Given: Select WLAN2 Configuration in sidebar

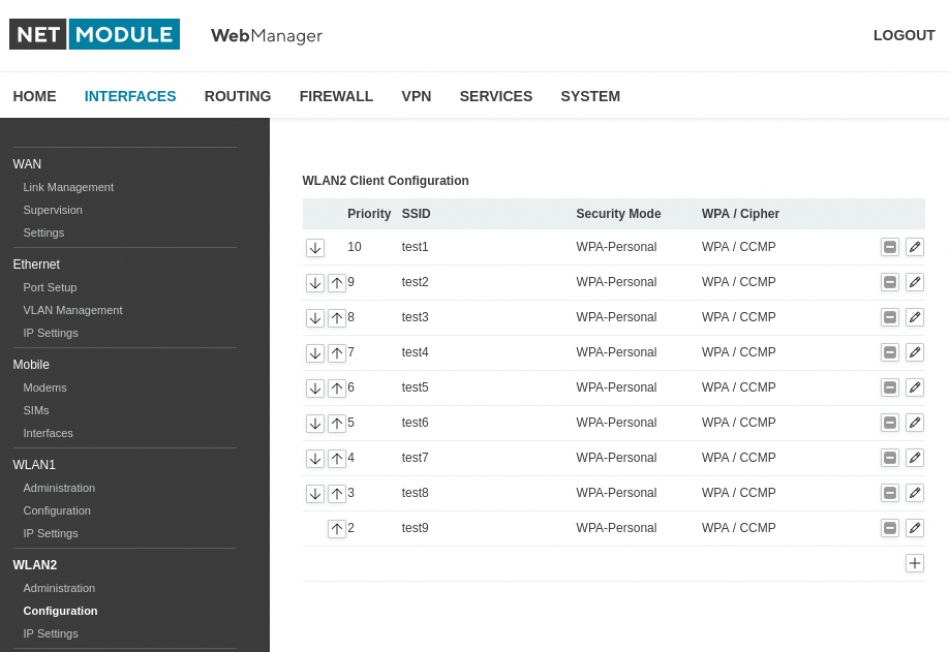Looking at the screenshot, I should point(60,611).
